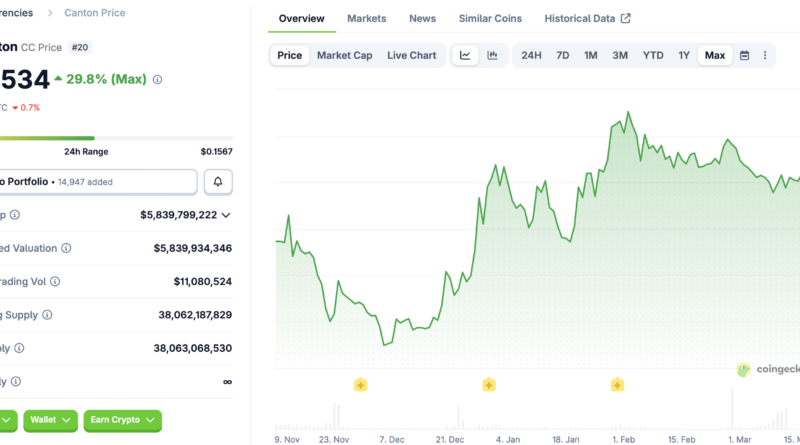
Task: Set chart time range to 7D
Action: [x=563, y=56]
